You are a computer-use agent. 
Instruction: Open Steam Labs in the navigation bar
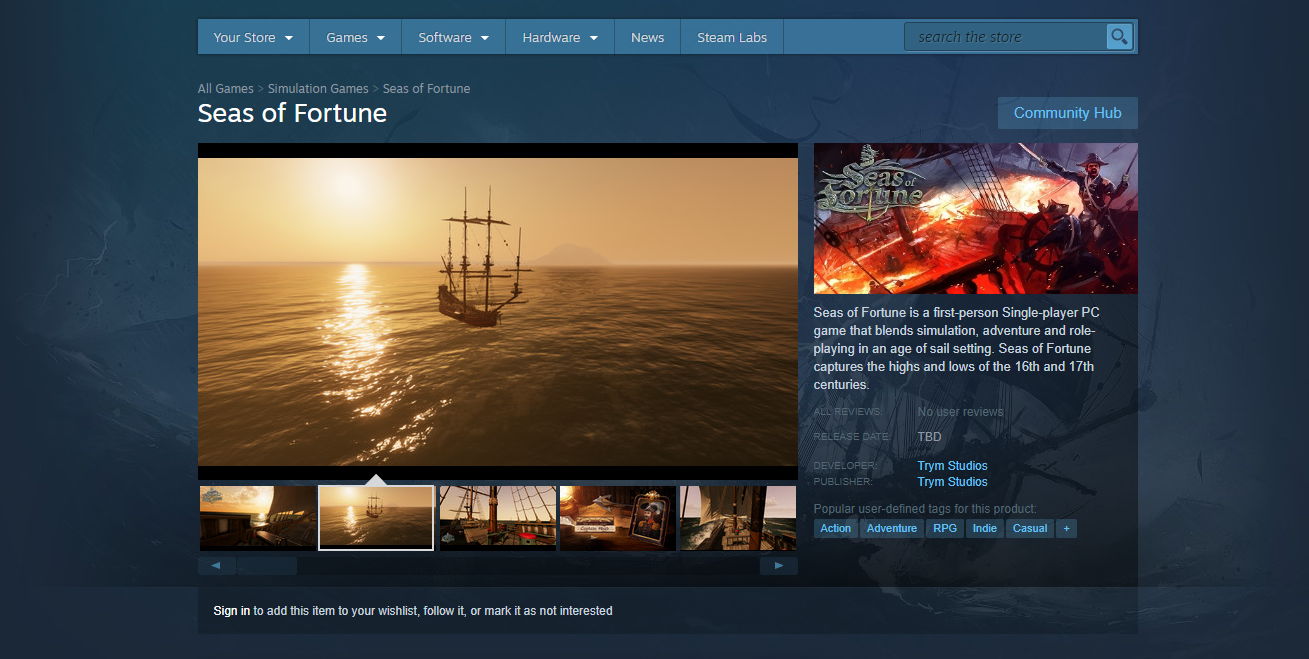point(732,37)
